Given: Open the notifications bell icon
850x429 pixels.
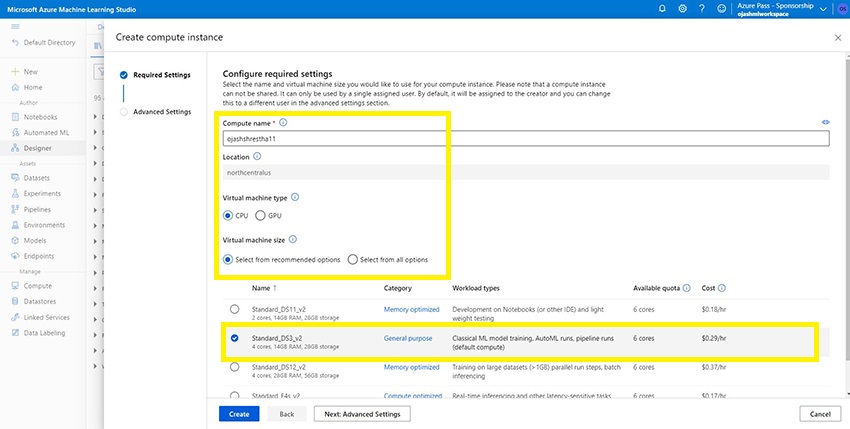Looking at the screenshot, I should [662, 8].
